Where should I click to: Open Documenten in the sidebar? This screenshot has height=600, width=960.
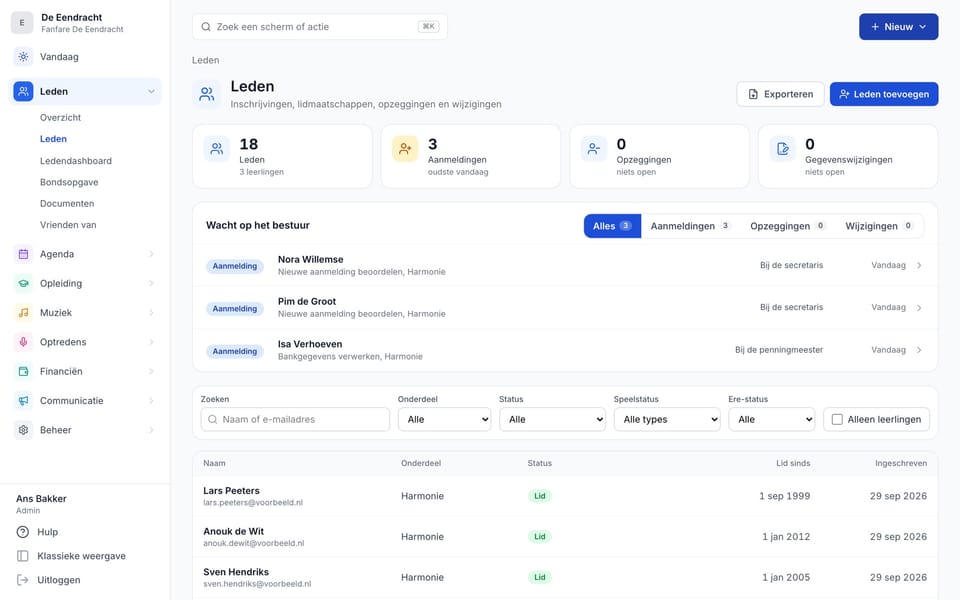tap(67, 204)
